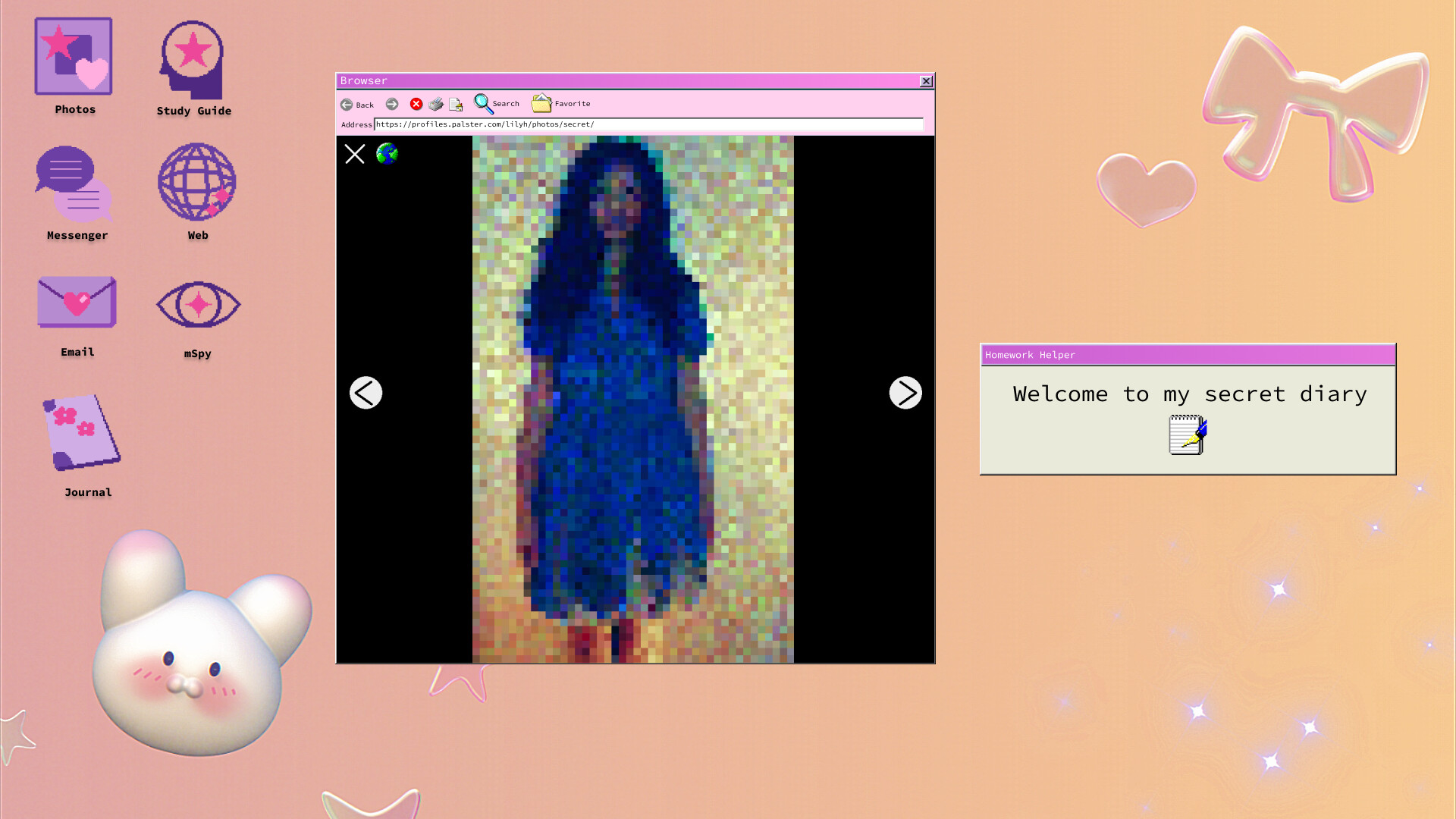
Task: Launch the Messenger app
Action: coord(74,182)
